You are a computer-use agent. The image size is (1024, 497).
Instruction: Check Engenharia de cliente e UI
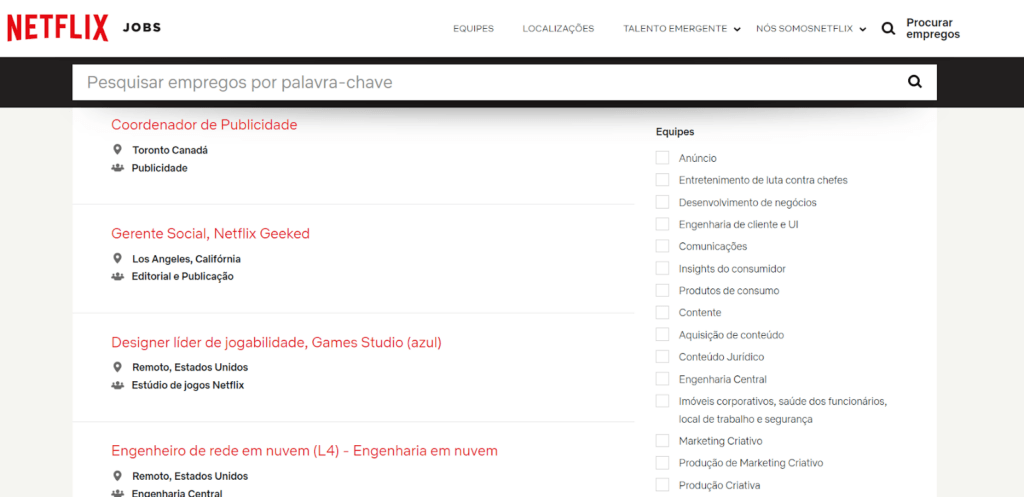[x=663, y=224]
